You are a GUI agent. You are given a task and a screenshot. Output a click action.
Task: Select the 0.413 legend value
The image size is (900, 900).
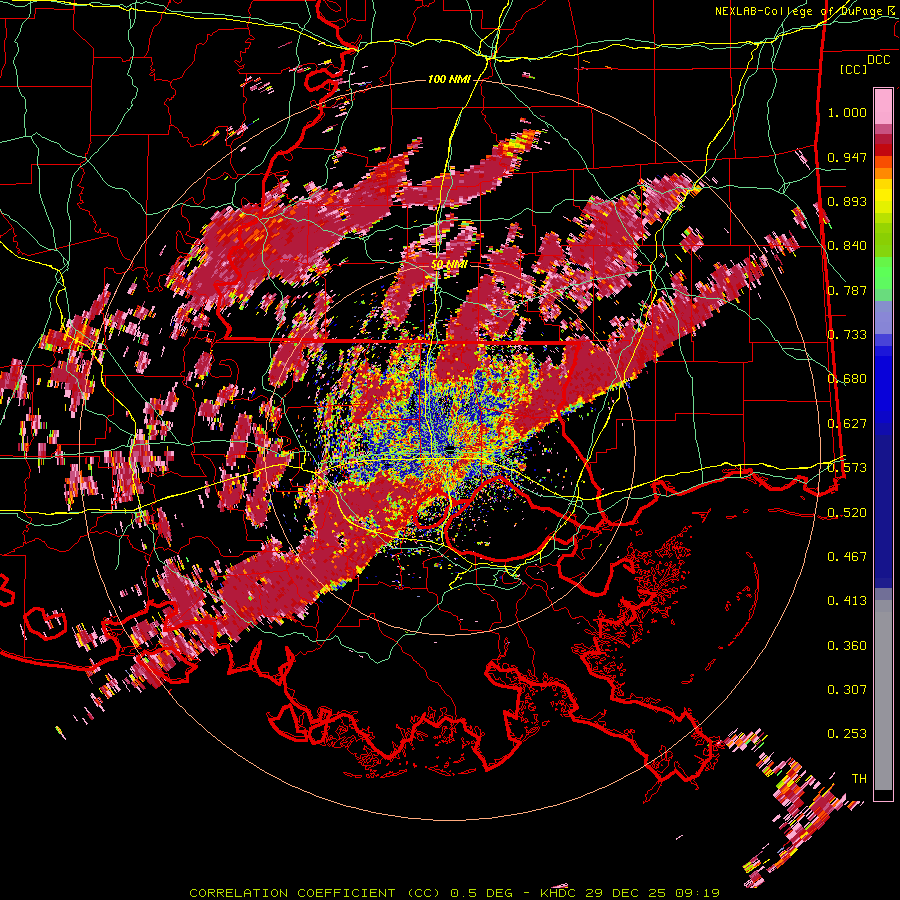pyautogui.click(x=847, y=601)
